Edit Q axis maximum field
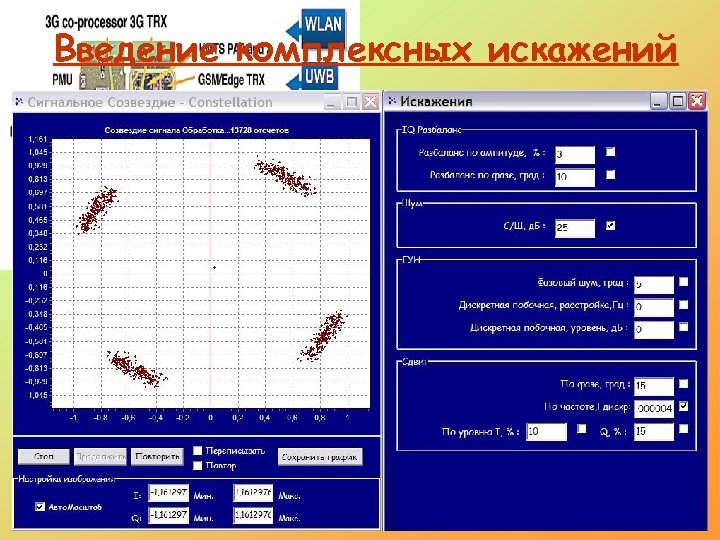This screenshot has height=540, width=720. click(x=253, y=515)
